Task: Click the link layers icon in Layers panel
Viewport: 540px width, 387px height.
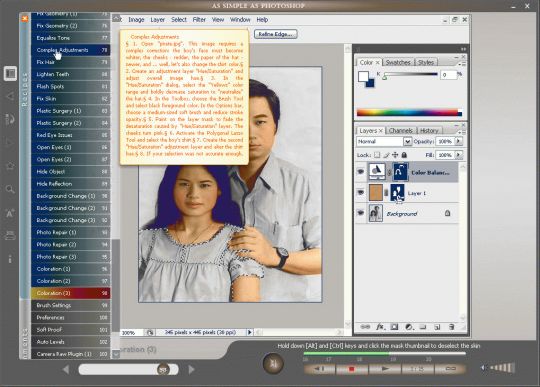Action: [365, 327]
